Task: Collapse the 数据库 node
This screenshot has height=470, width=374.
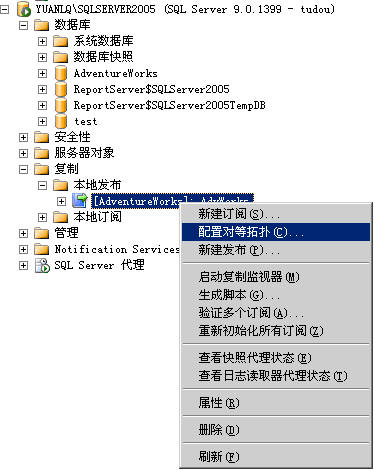Action: click(x=23, y=25)
